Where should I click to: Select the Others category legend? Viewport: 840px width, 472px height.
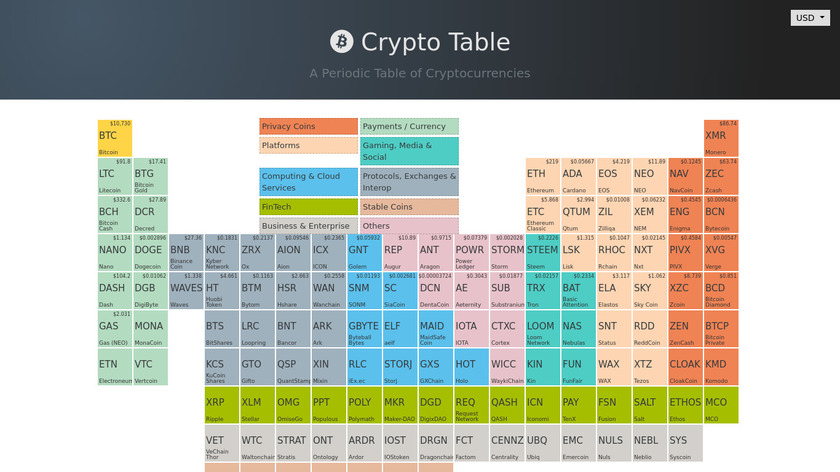click(x=409, y=226)
